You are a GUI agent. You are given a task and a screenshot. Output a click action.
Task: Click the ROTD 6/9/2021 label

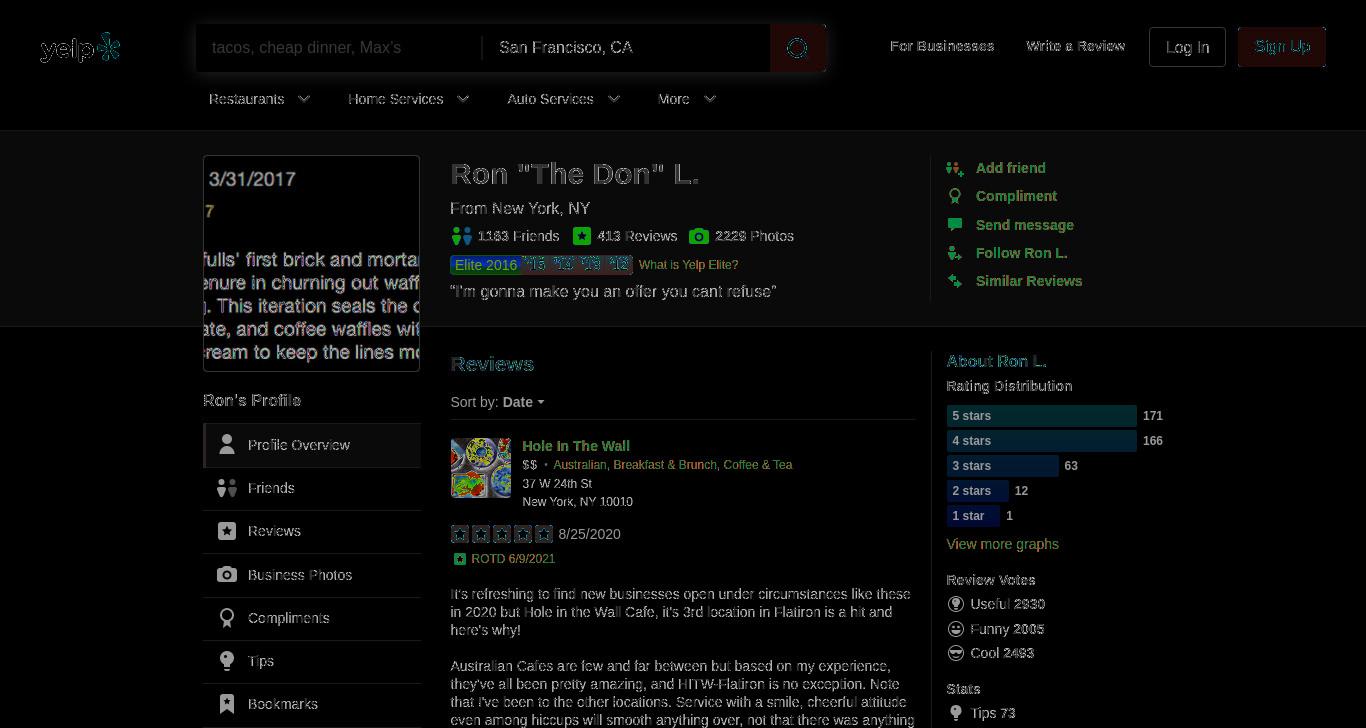(x=513, y=559)
